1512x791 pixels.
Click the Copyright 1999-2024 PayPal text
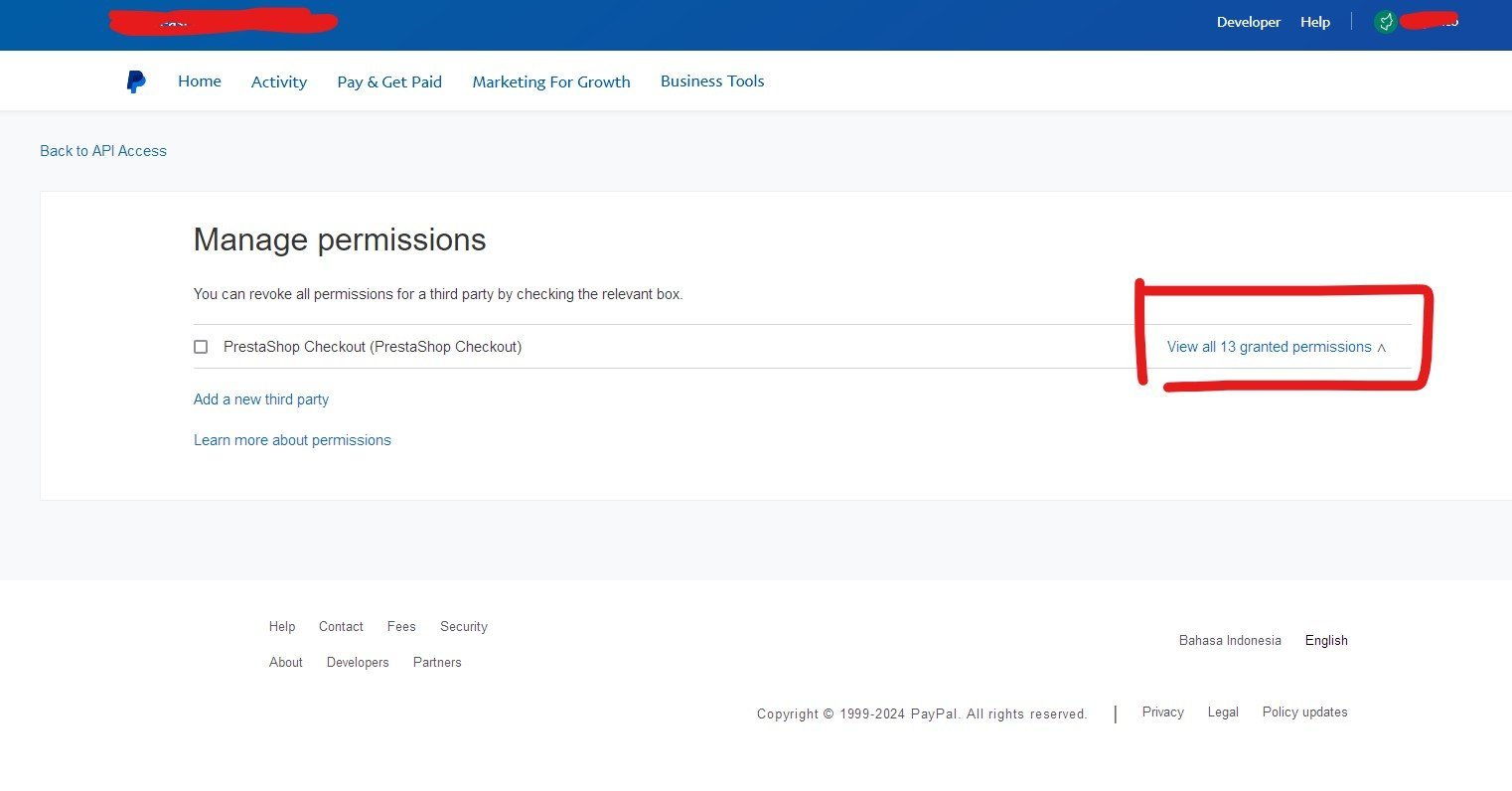pos(922,713)
